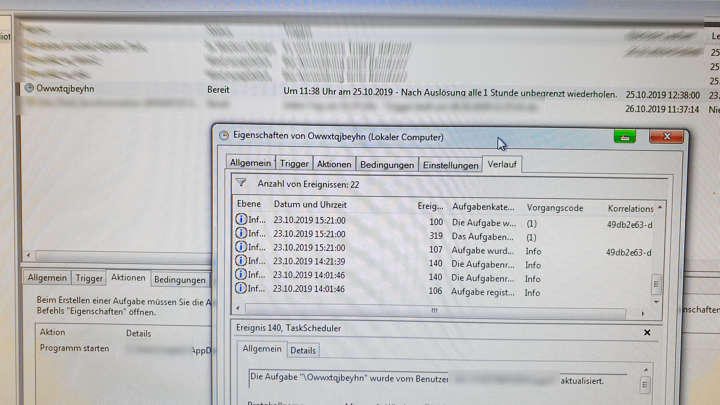
Task: Click info icon of 14:21:39 event
Action: (x=241, y=261)
